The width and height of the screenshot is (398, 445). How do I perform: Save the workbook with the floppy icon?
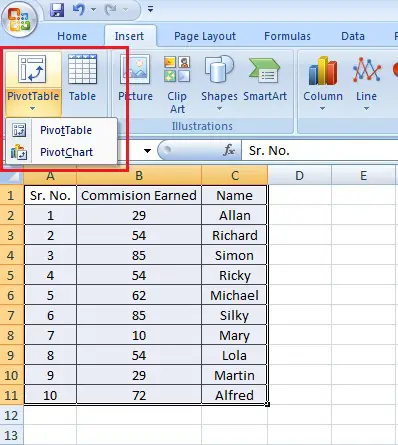point(57,10)
